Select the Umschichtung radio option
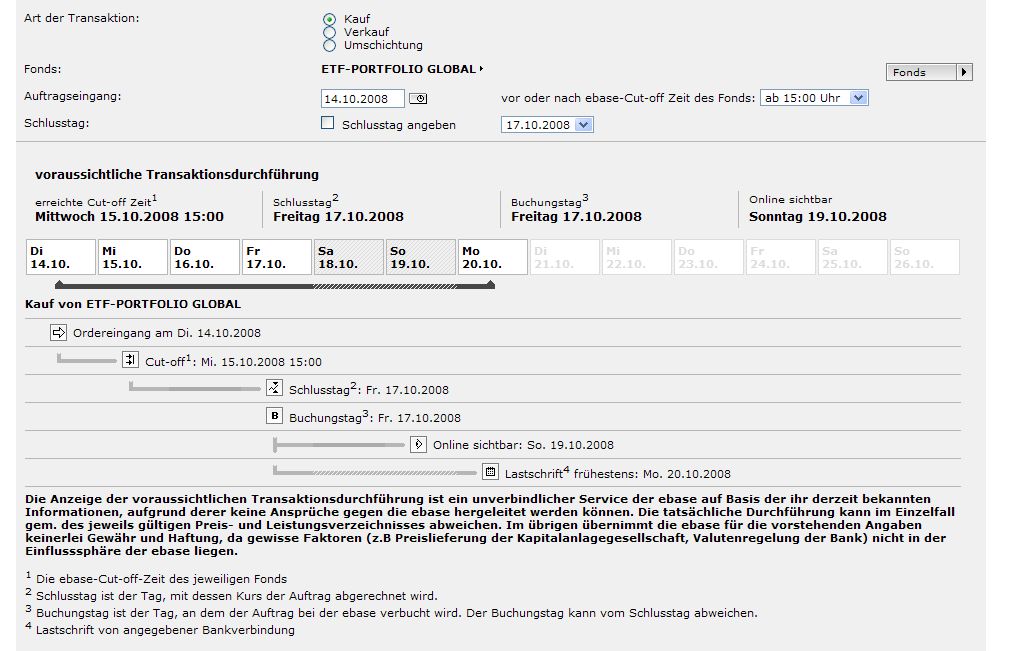1024x651 pixels. 329,45
